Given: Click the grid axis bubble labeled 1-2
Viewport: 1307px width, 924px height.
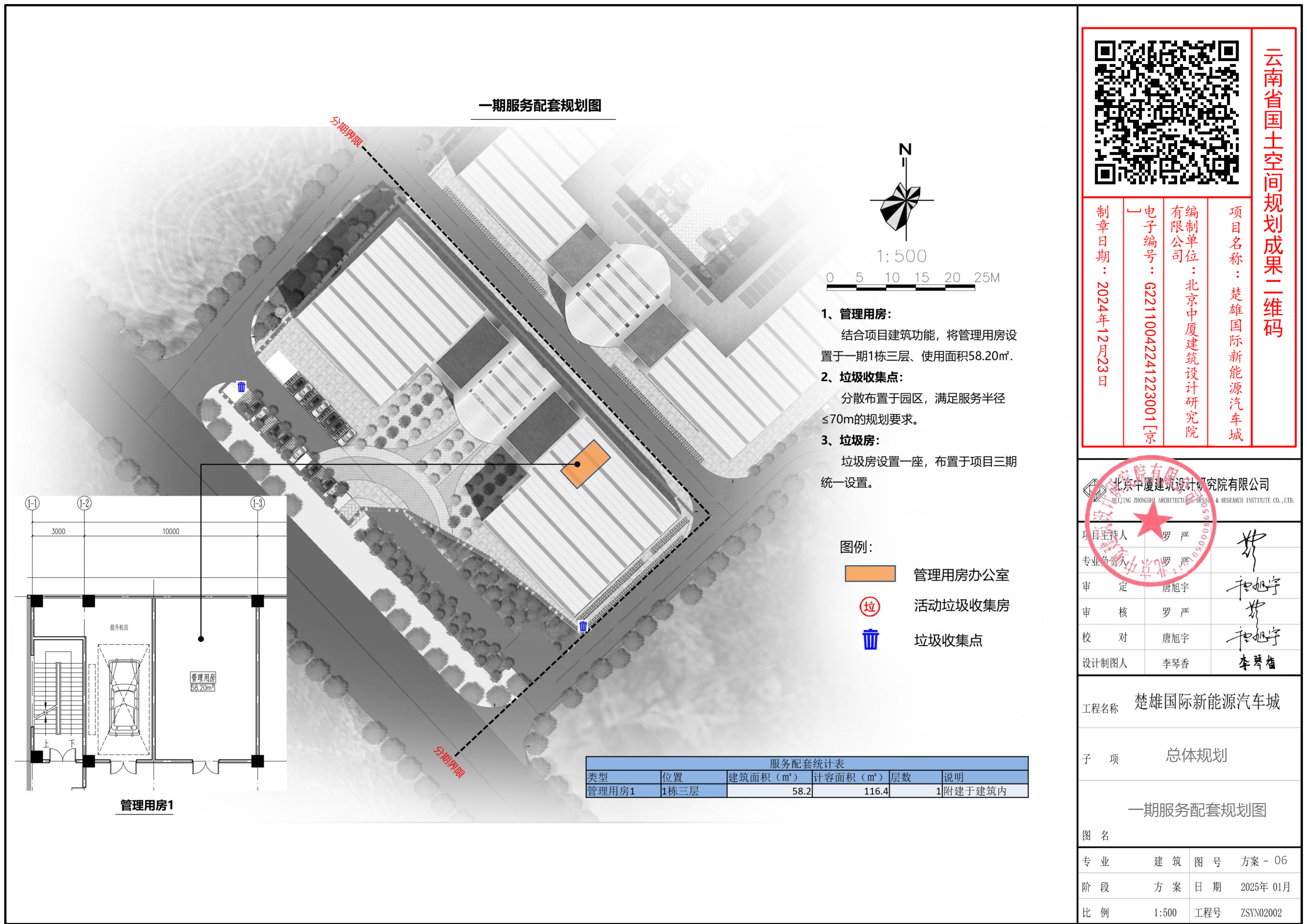Looking at the screenshot, I should click(84, 503).
